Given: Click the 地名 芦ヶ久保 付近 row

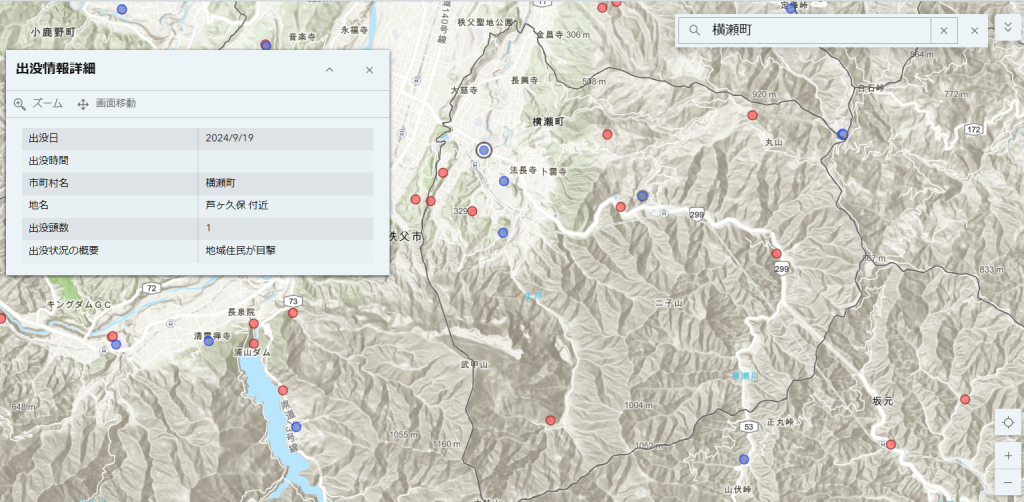Looking at the screenshot, I should (198, 205).
